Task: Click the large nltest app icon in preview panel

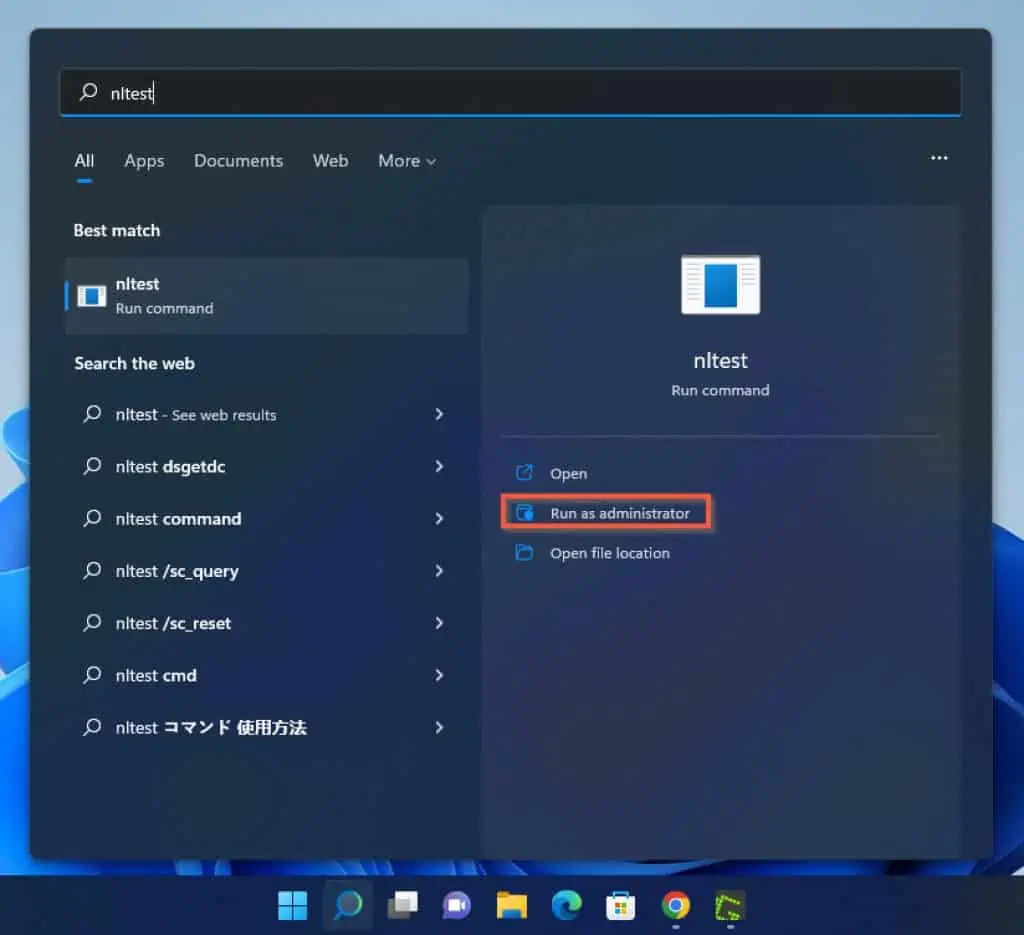Action: tap(720, 285)
